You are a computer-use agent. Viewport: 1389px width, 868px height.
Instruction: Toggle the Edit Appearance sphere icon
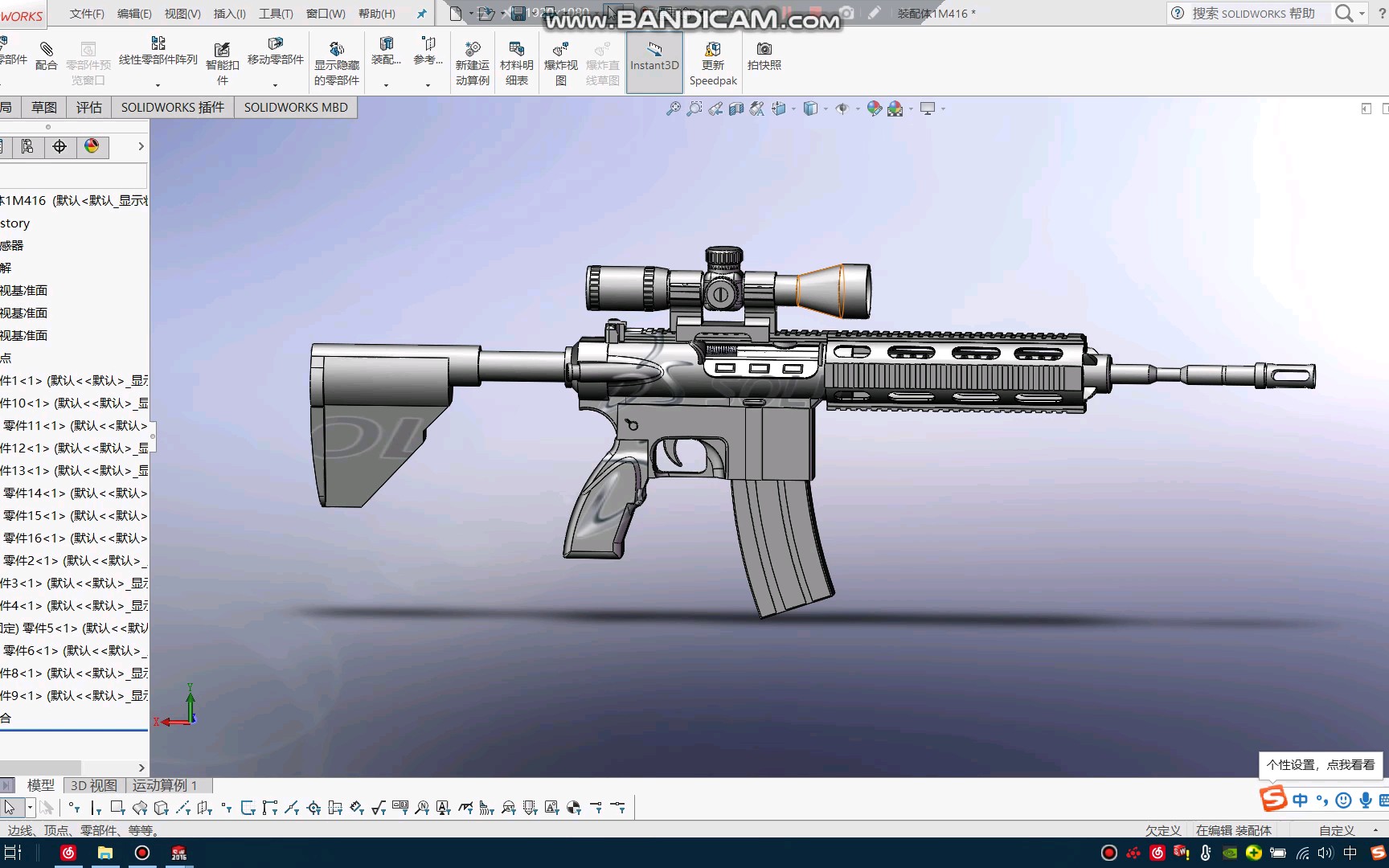pyautogui.click(x=875, y=108)
